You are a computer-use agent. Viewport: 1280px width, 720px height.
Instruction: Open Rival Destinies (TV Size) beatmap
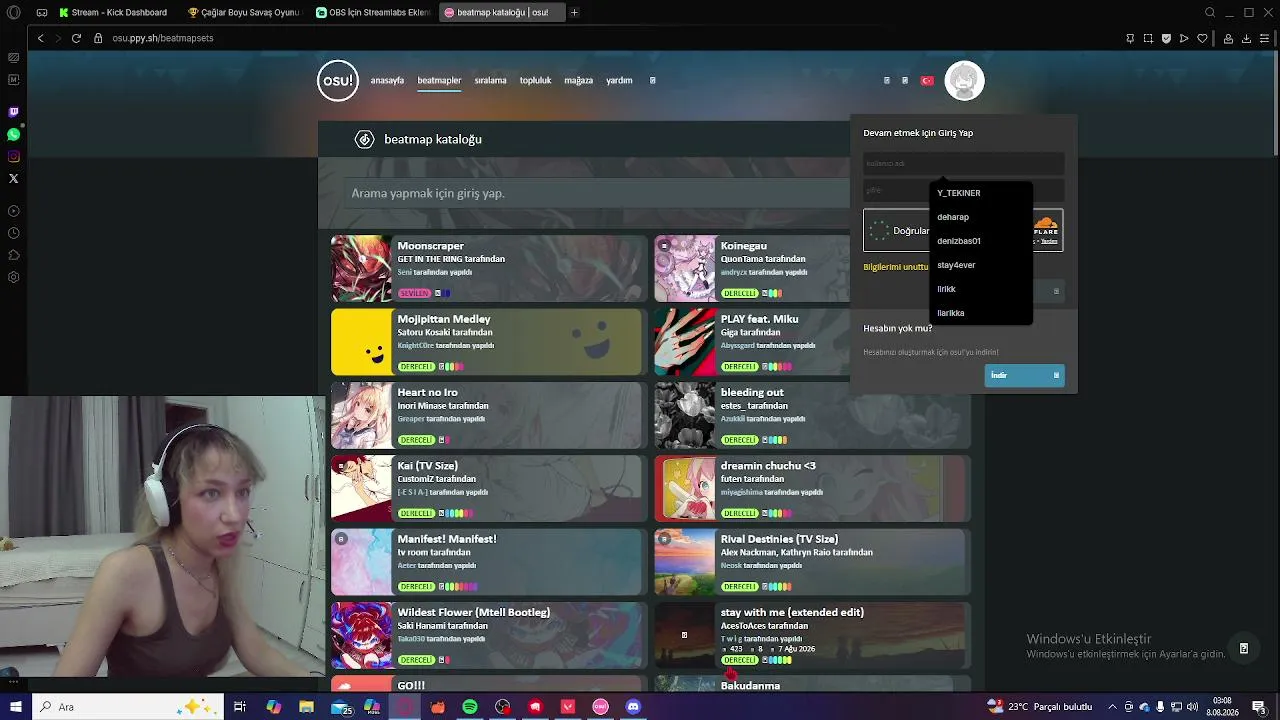click(812, 562)
